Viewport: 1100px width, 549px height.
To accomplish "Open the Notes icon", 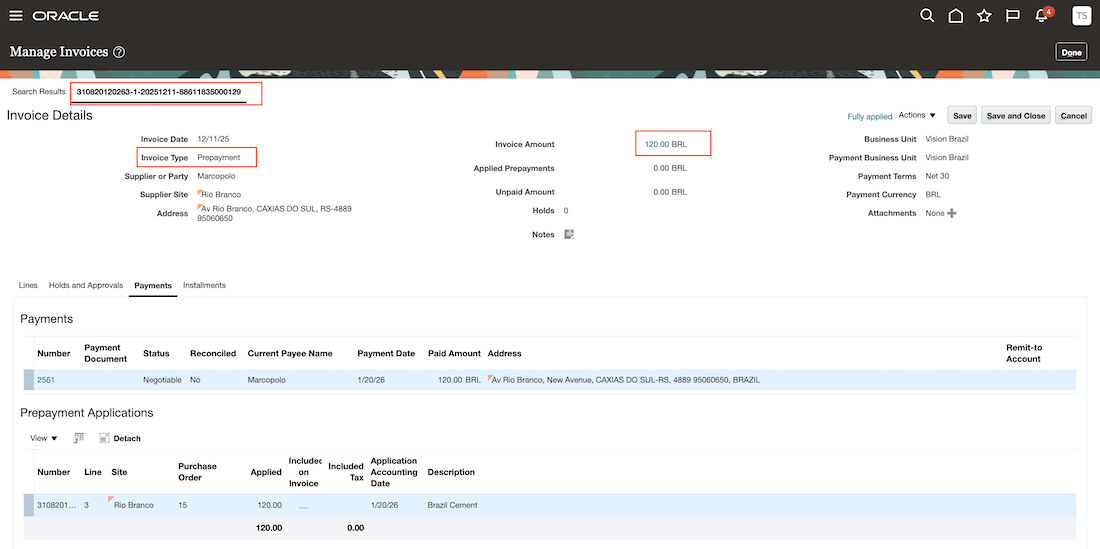I will tap(570, 234).
